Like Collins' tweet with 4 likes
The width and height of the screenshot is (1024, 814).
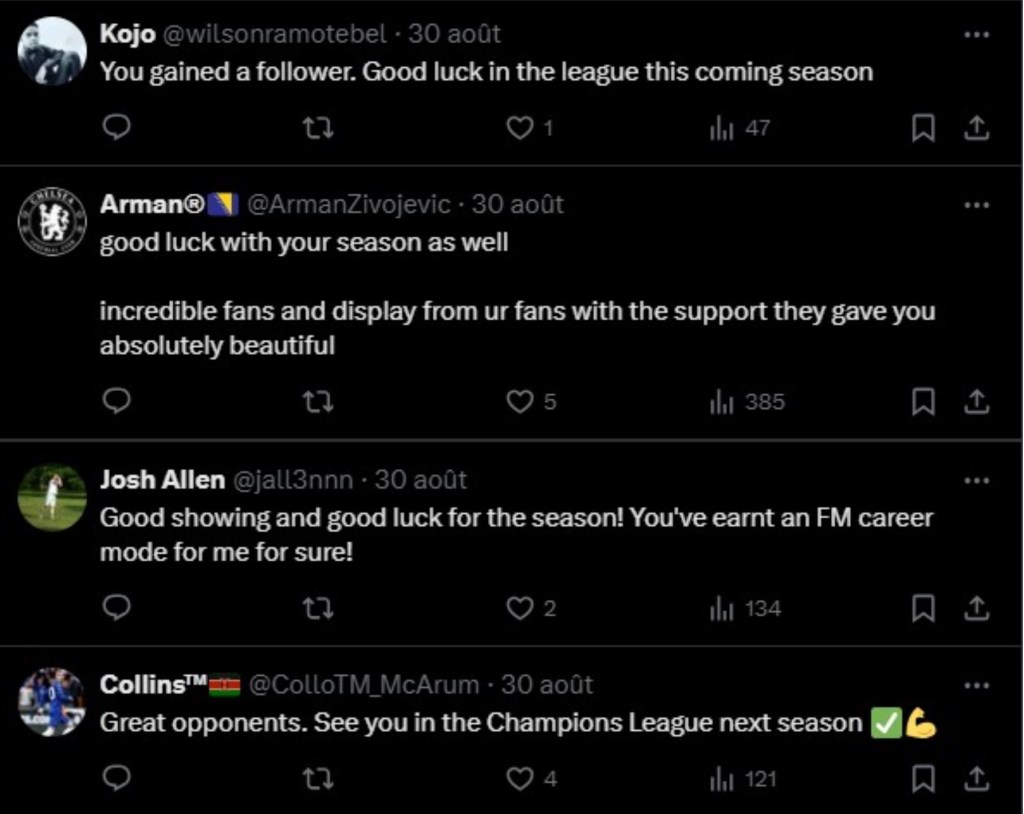520,779
